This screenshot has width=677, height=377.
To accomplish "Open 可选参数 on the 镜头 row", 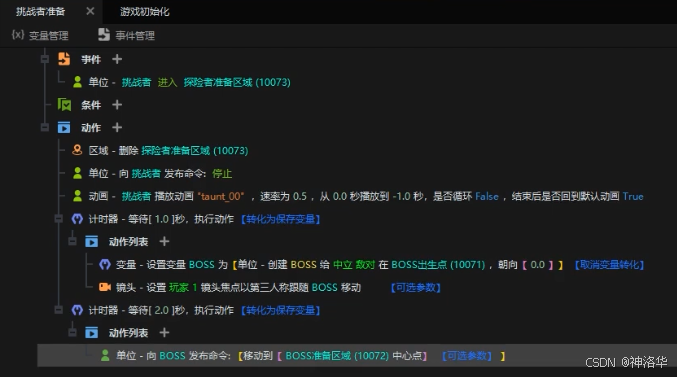I will [415, 288].
